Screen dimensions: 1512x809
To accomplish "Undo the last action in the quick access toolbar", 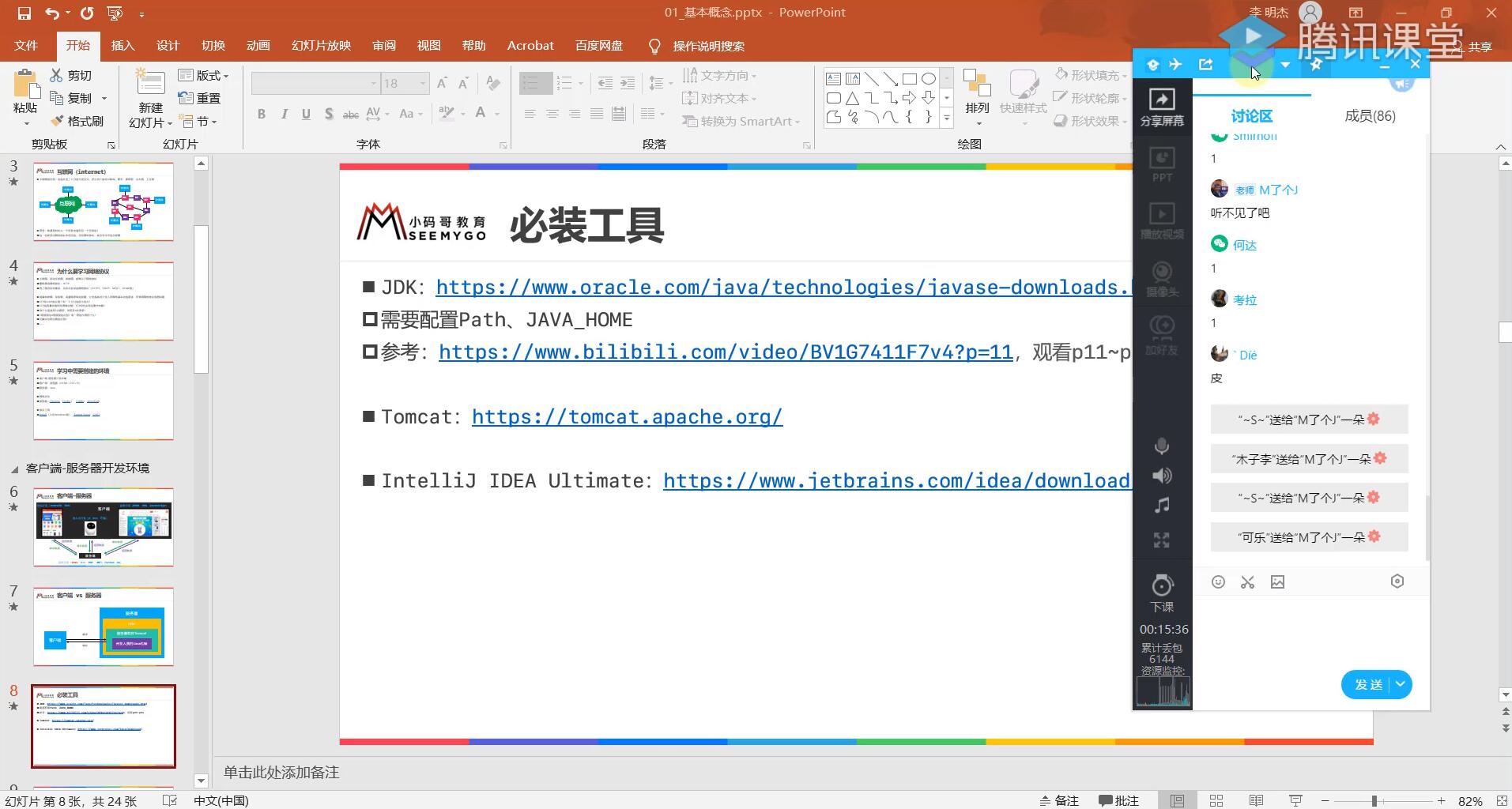I will click(x=52, y=13).
